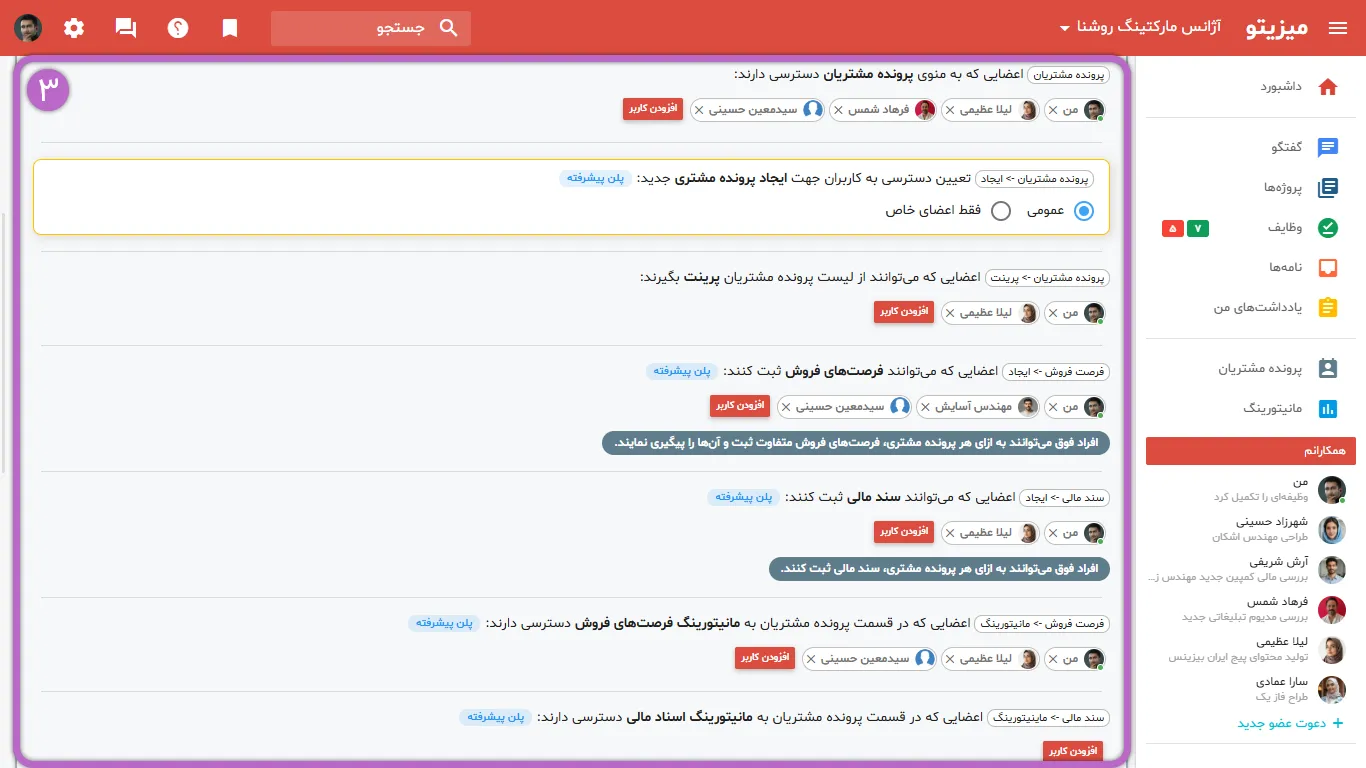Click افزودن کاربر in the فرصت فروش -> ایجاد section

tap(741, 406)
